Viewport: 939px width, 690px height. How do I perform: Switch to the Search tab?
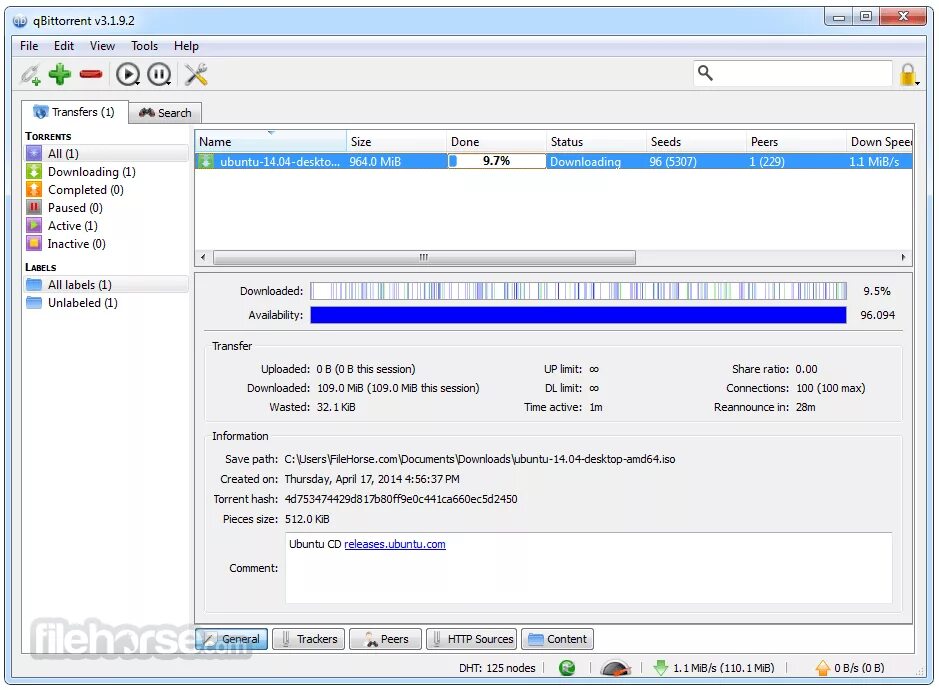coord(165,113)
